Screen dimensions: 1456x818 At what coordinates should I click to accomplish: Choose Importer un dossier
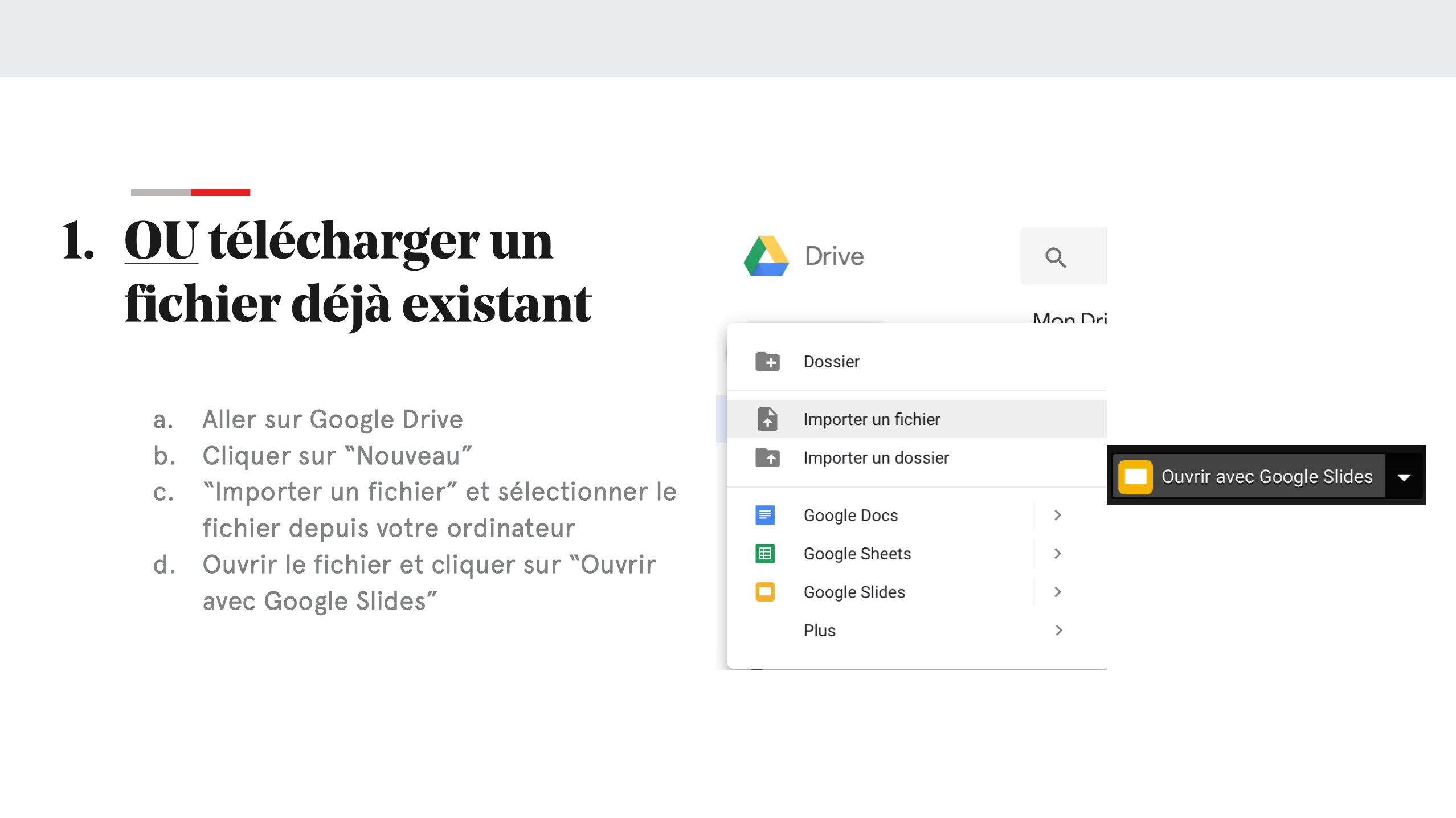(917, 457)
